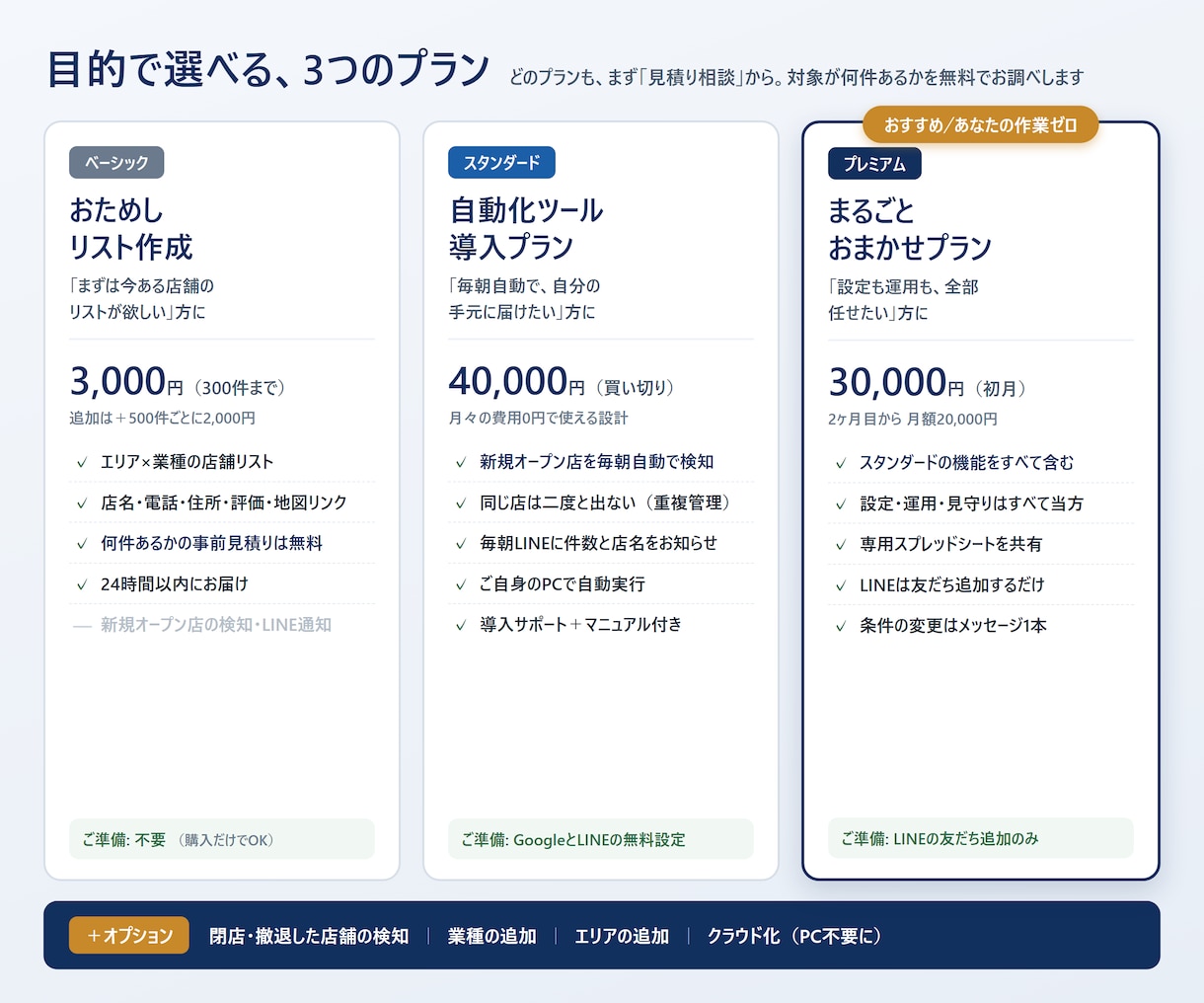Image resolution: width=1204 pixels, height=1003 pixels.
Task: Click the text 導入サポート＋マニュアル付き
Action: tap(581, 625)
